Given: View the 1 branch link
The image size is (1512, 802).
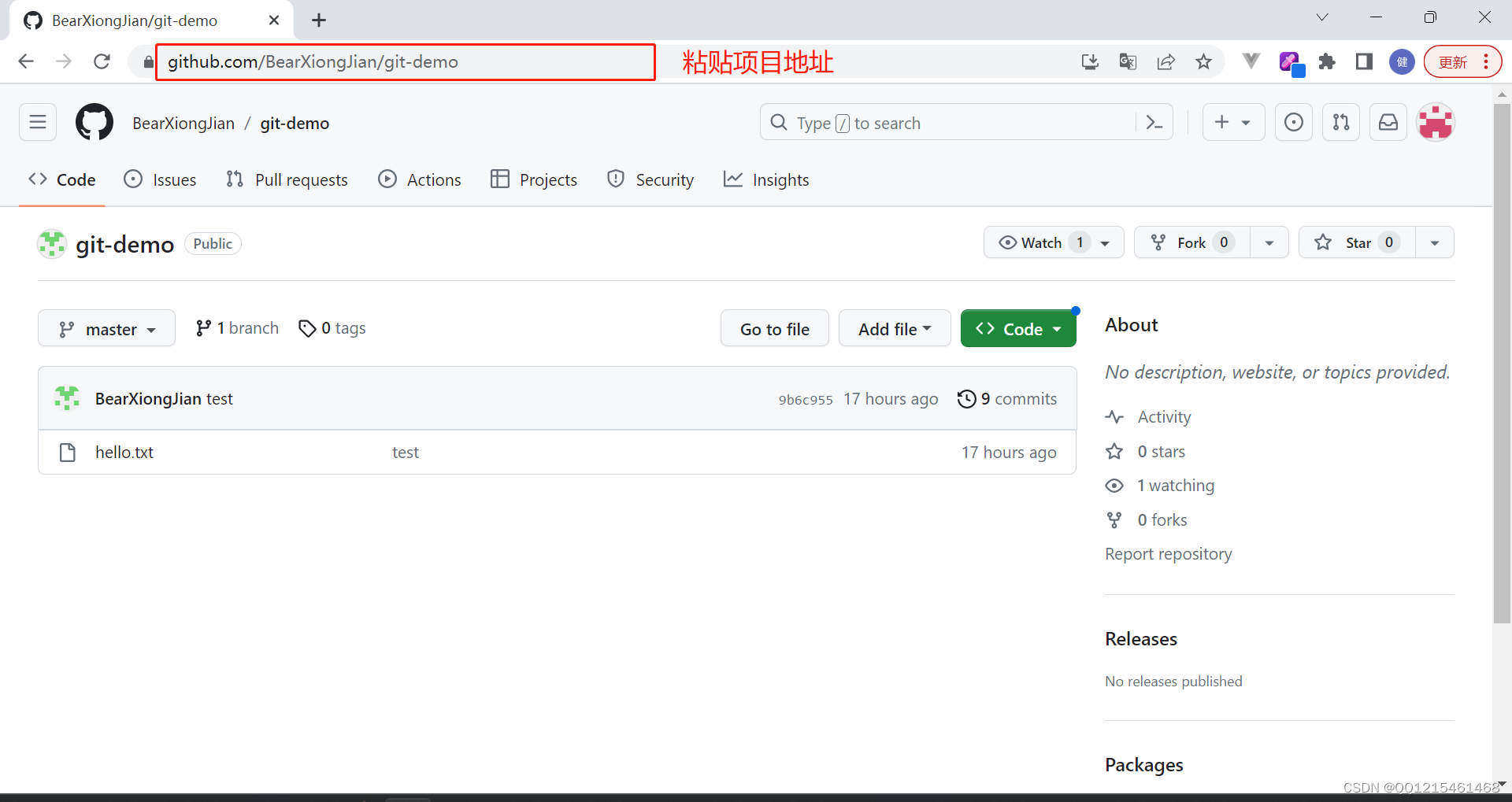Looking at the screenshot, I should [237, 328].
